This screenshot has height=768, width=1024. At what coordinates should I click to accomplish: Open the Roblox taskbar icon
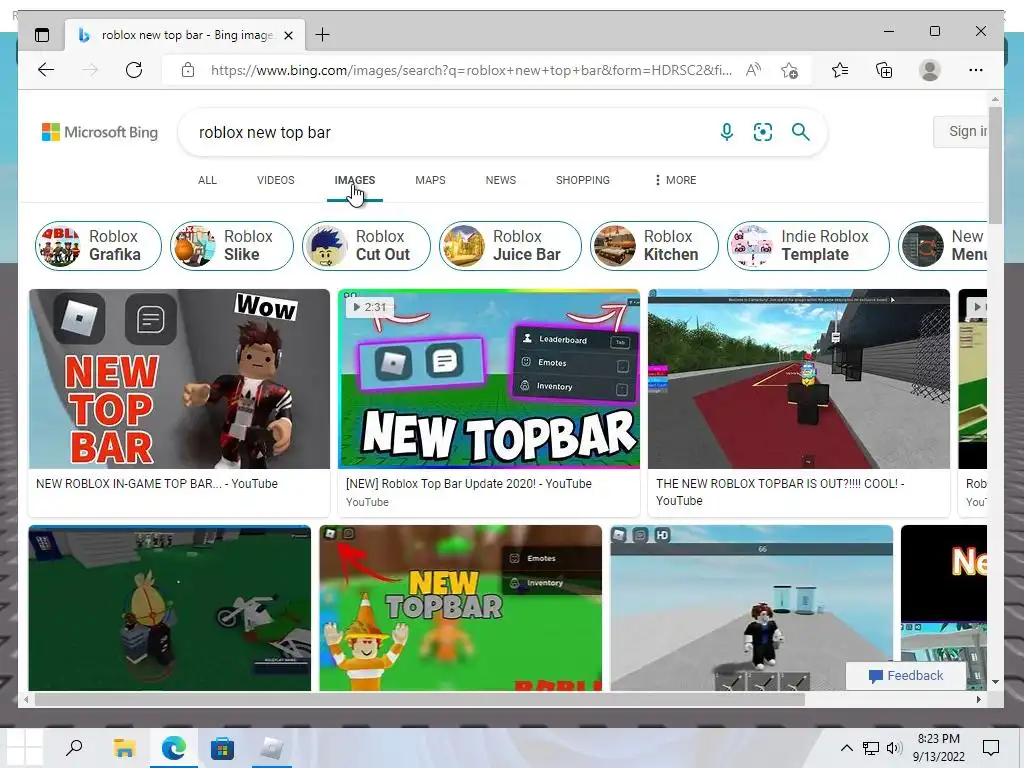272,747
